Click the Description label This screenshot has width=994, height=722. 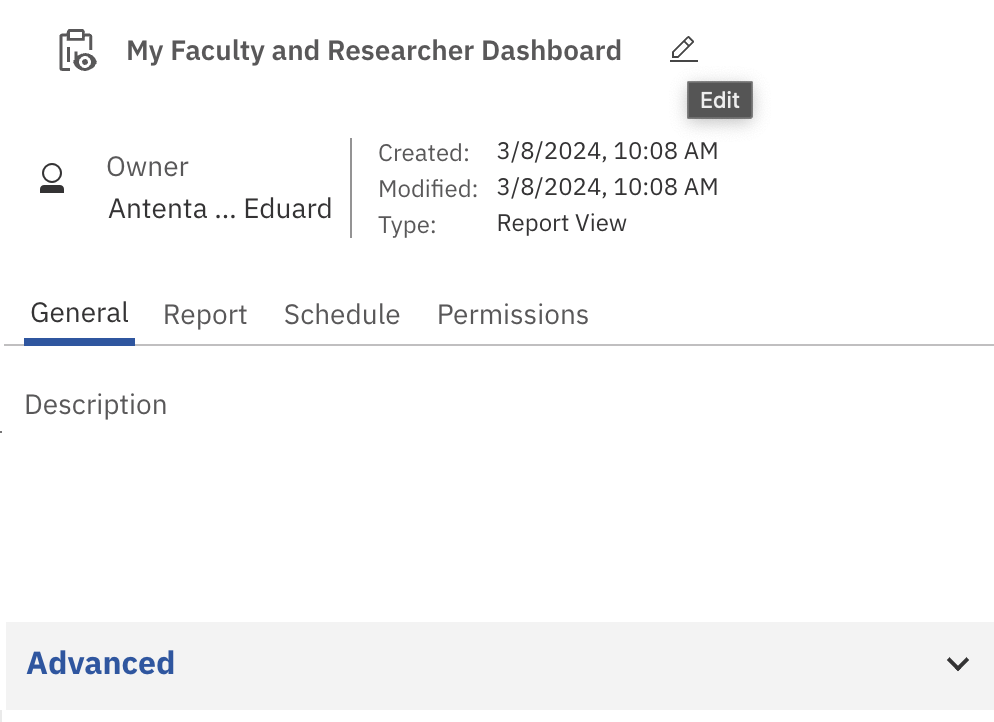(x=96, y=405)
